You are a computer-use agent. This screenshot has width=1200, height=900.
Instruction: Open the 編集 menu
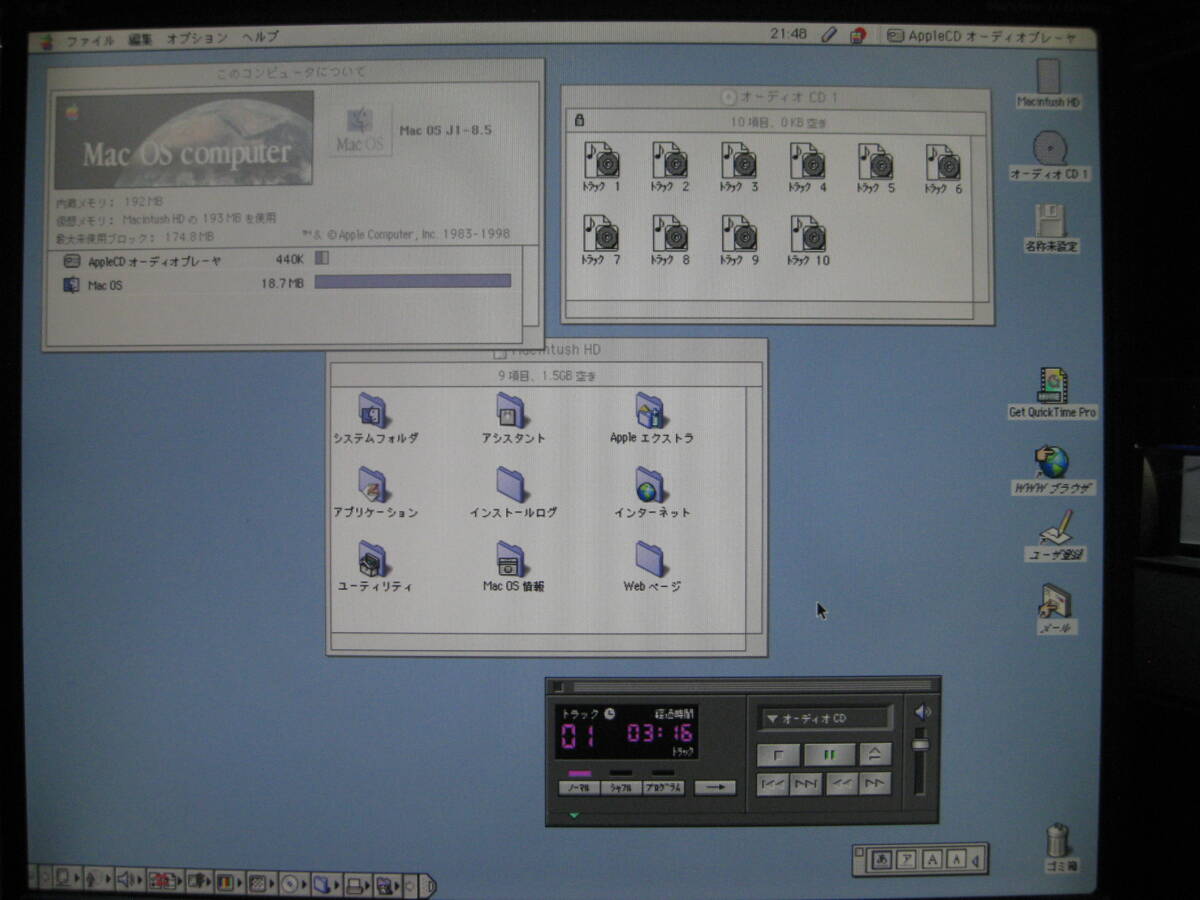[x=140, y=39]
